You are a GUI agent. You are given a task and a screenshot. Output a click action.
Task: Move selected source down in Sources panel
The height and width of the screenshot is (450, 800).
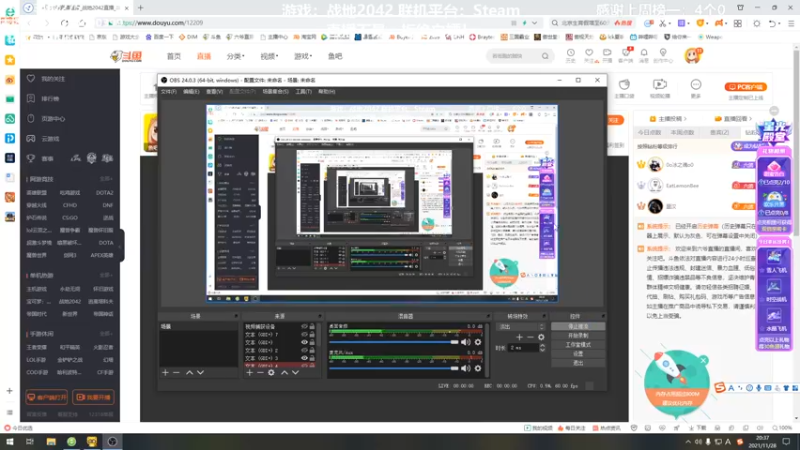[x=295, y=372]
